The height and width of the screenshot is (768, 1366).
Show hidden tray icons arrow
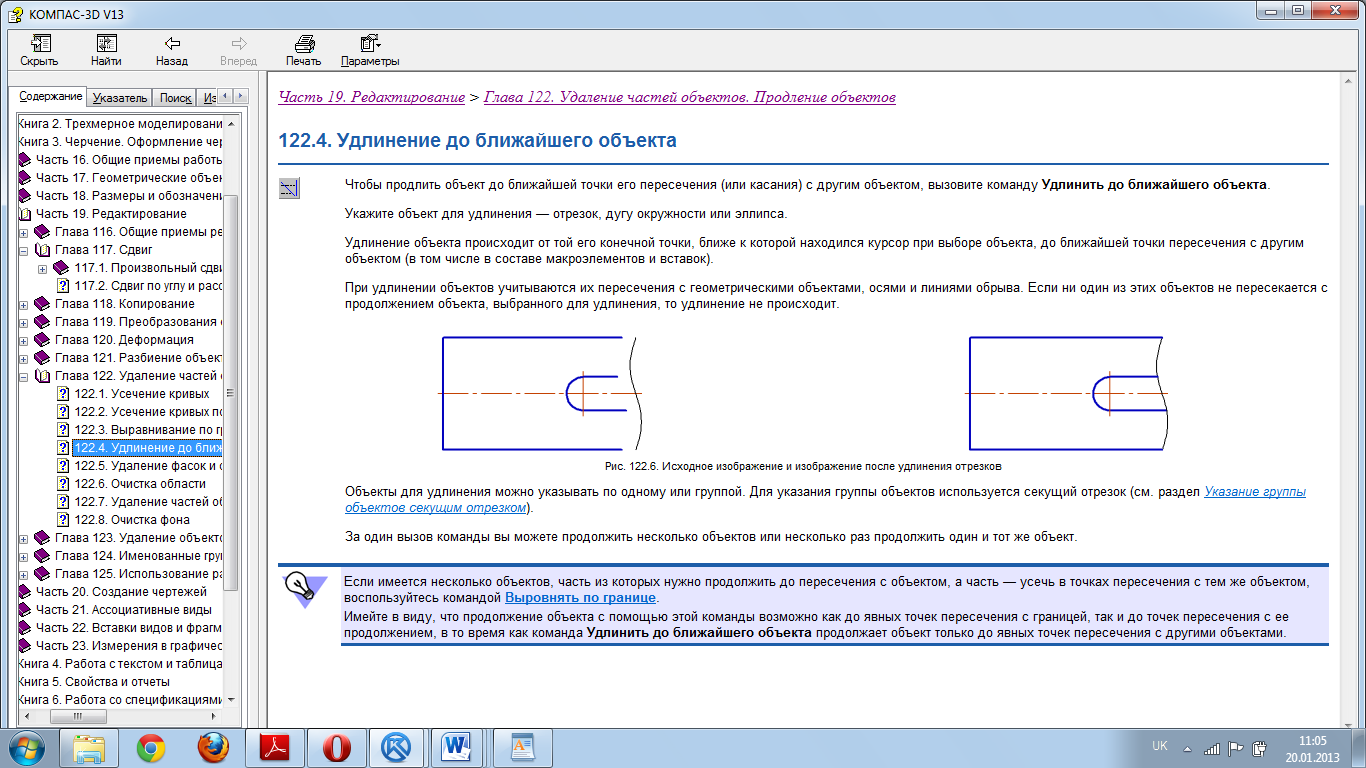pos(1187,747)
